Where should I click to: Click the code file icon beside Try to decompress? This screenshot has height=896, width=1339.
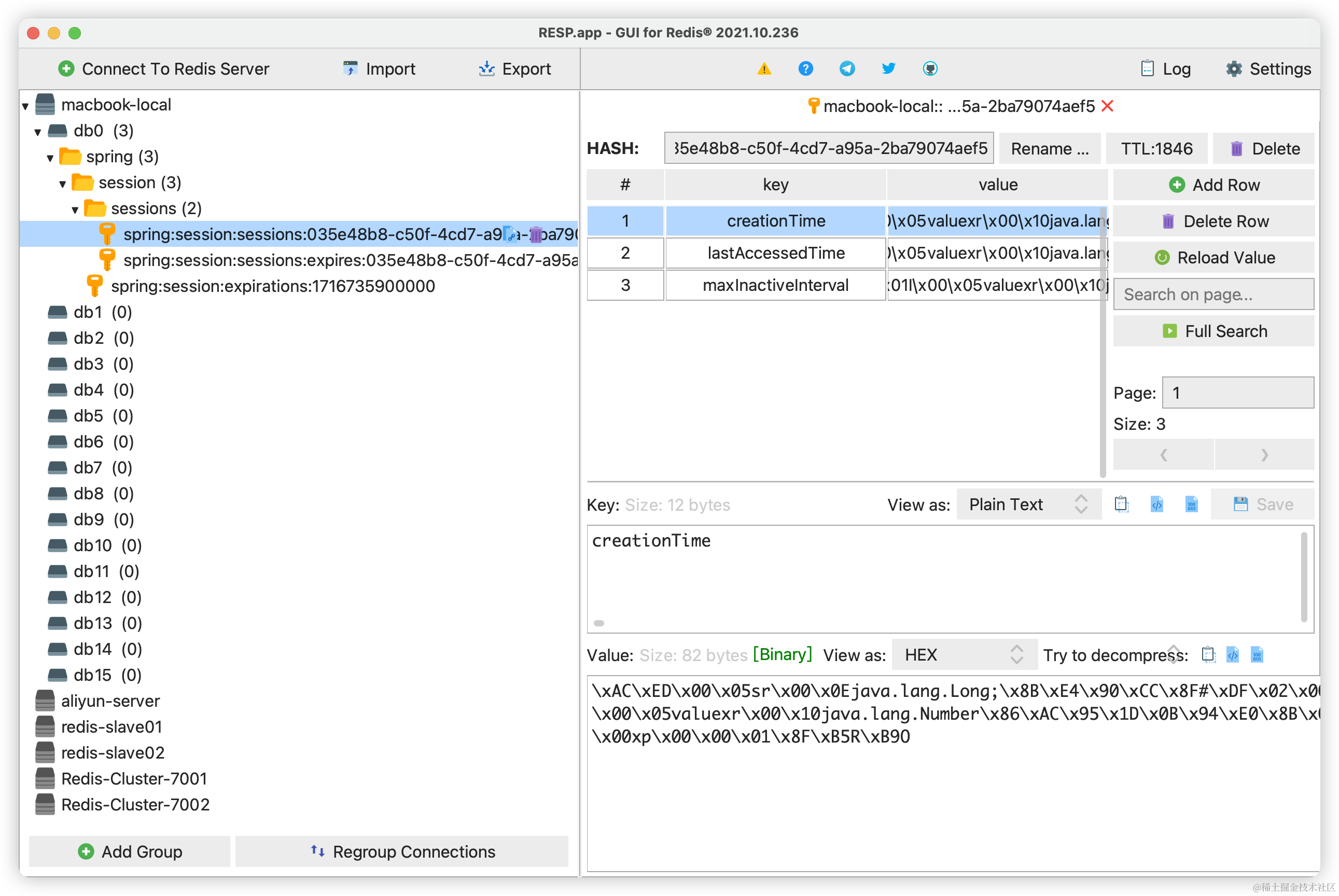click(1233, 654)
